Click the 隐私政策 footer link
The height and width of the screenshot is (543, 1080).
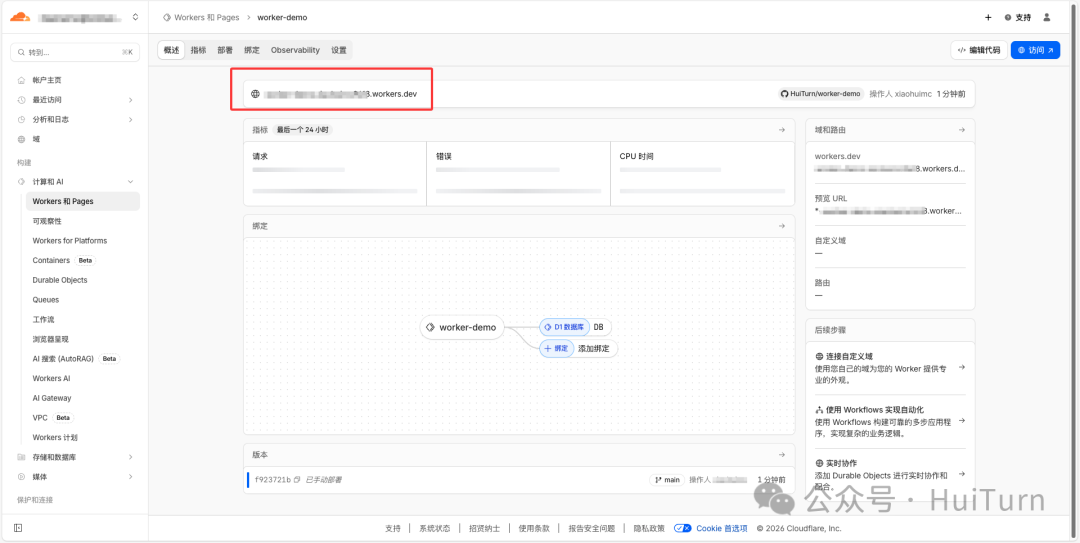[650, 529]
